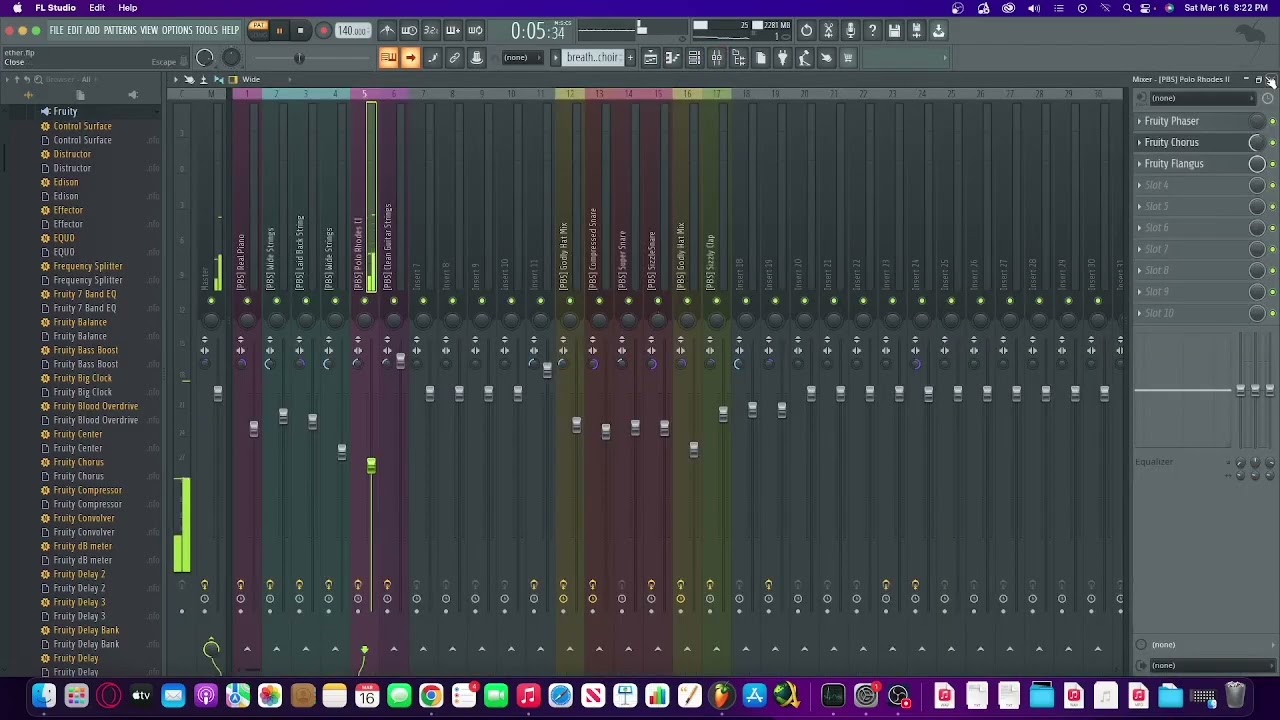The image size is (1280, 720).
Task: Expand the Slot 4 arrow
Action: (x=1139, y=185)
